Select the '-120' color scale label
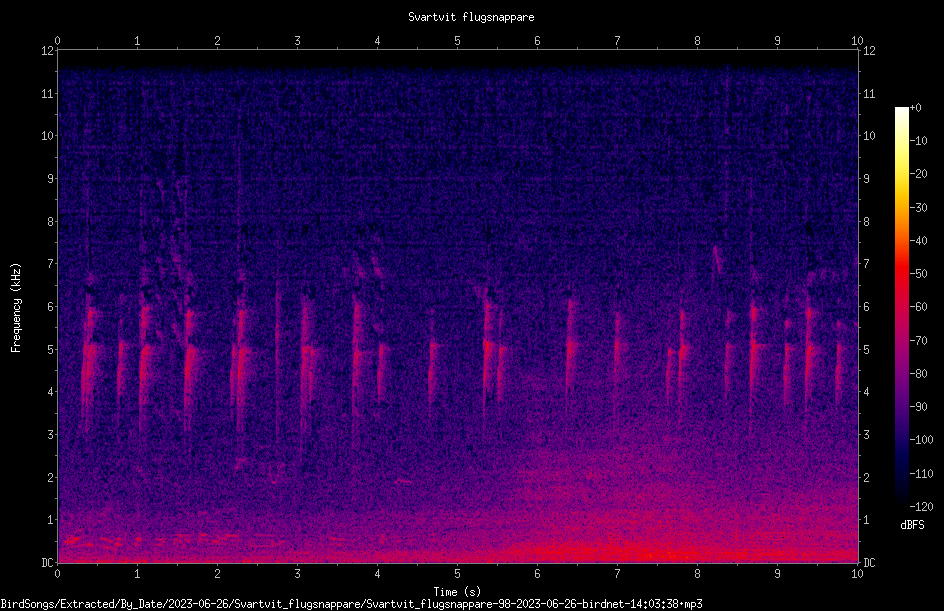Viewport: 944px width, 611px height. pyautogui.click(x=921, y=507)
